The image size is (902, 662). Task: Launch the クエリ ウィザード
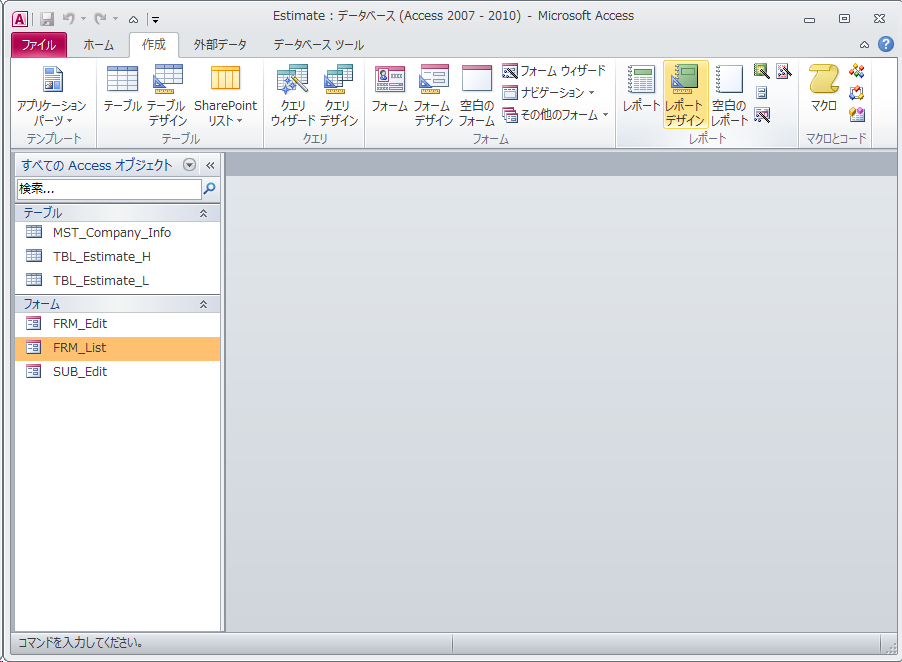click(293, 95)
